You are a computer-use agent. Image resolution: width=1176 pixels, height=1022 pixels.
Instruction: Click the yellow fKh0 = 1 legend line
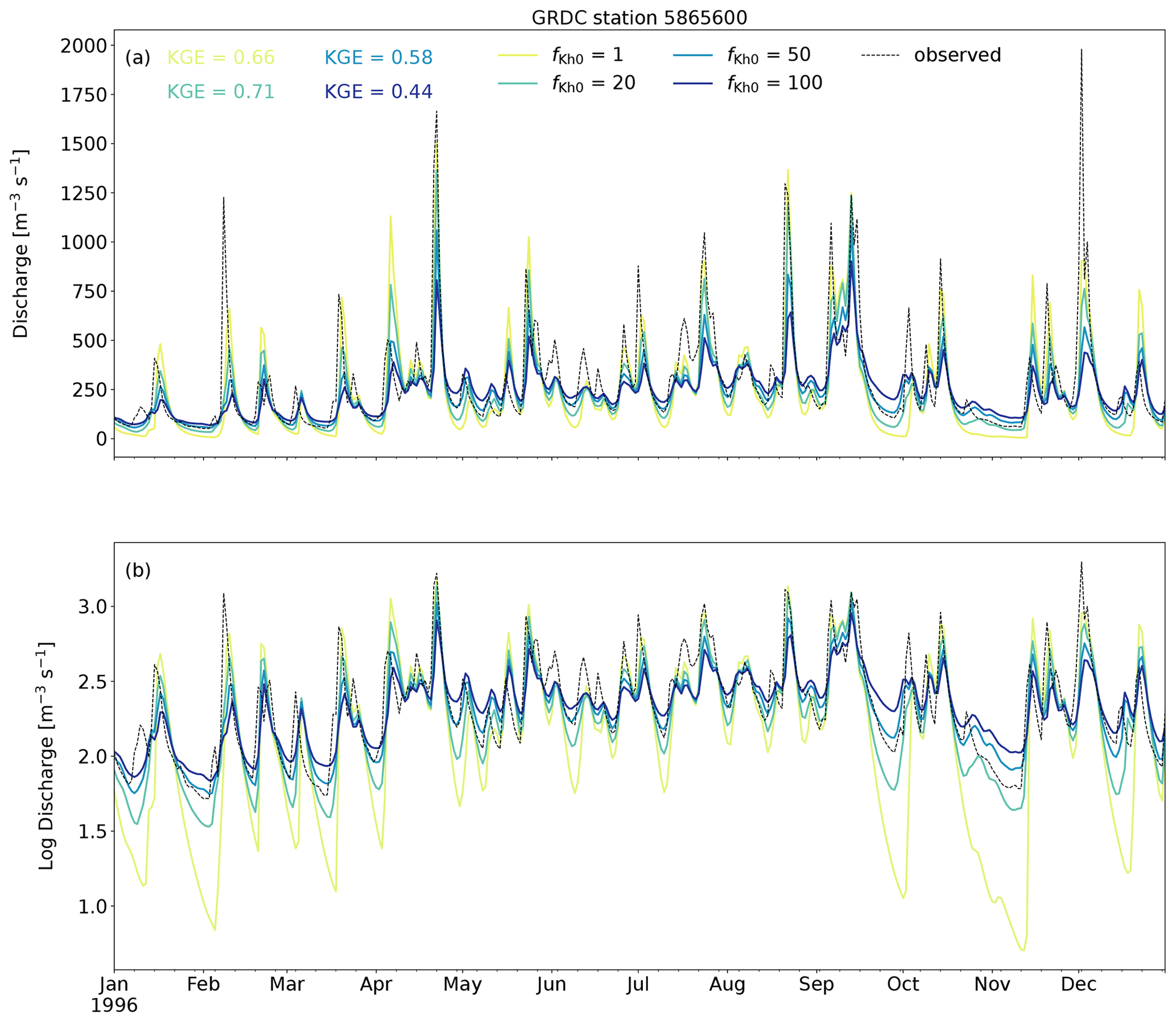(517, 55)
